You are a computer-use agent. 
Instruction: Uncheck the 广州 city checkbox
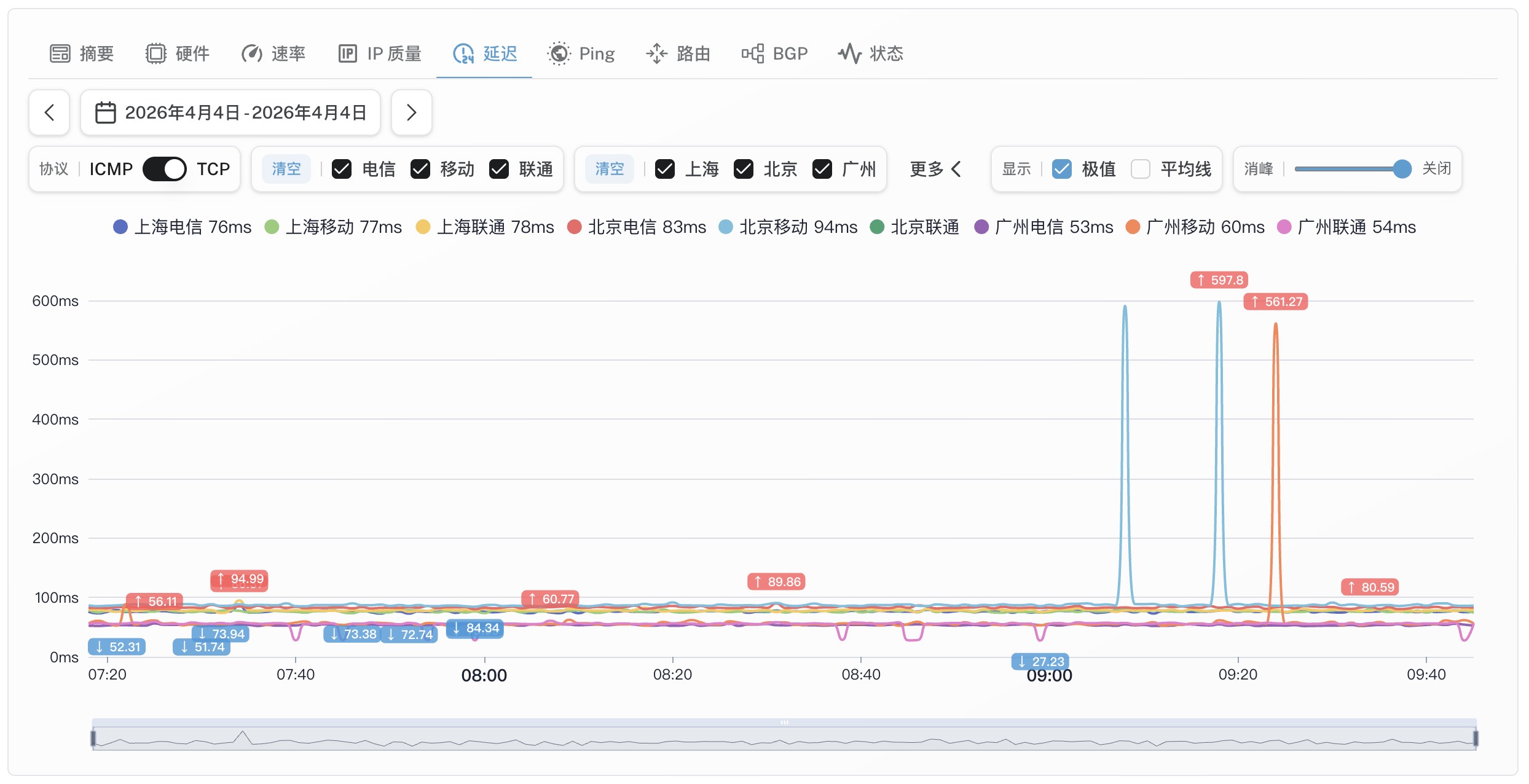(822, 169)
